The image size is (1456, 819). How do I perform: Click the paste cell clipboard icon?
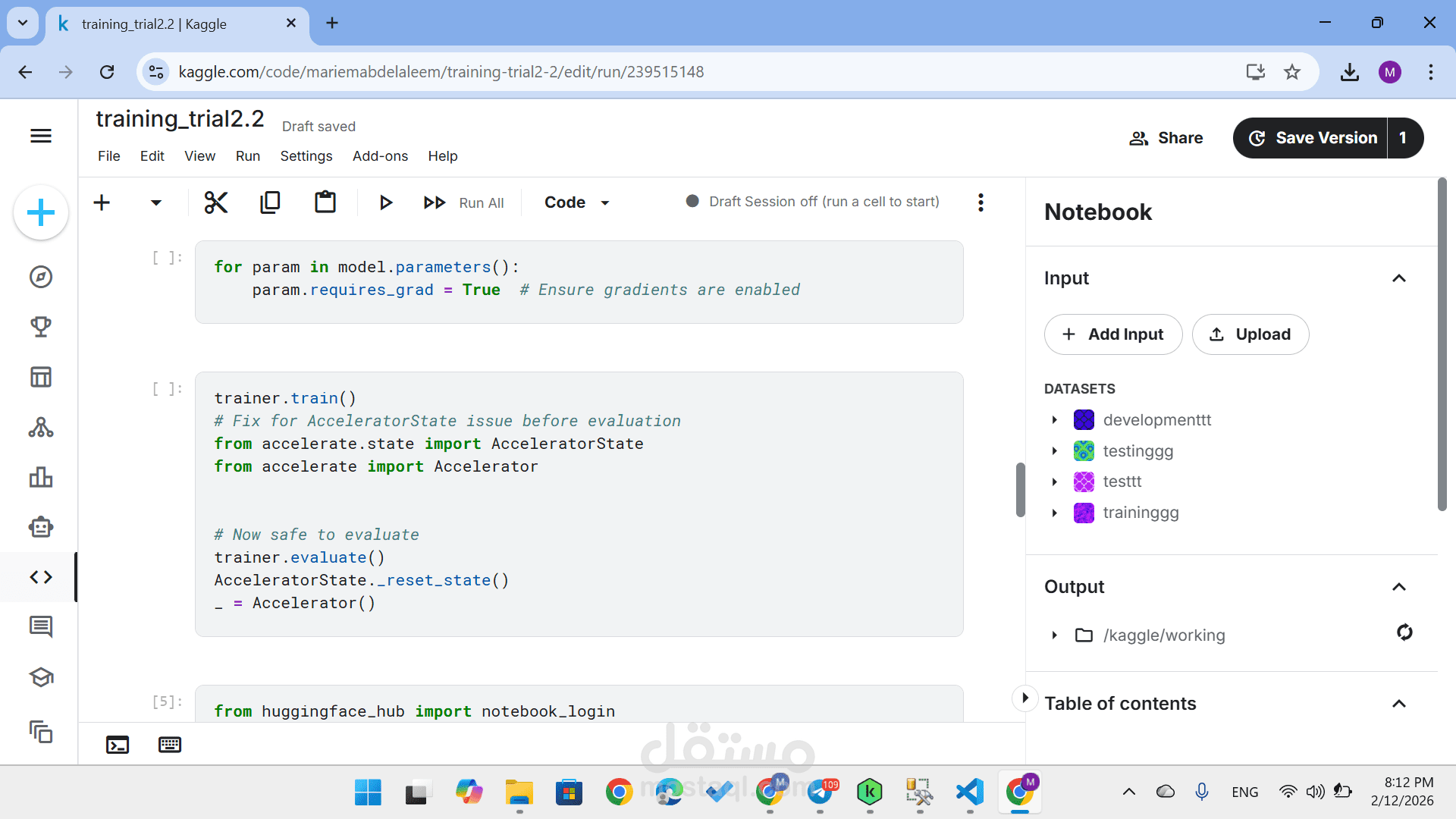[325, 202]
